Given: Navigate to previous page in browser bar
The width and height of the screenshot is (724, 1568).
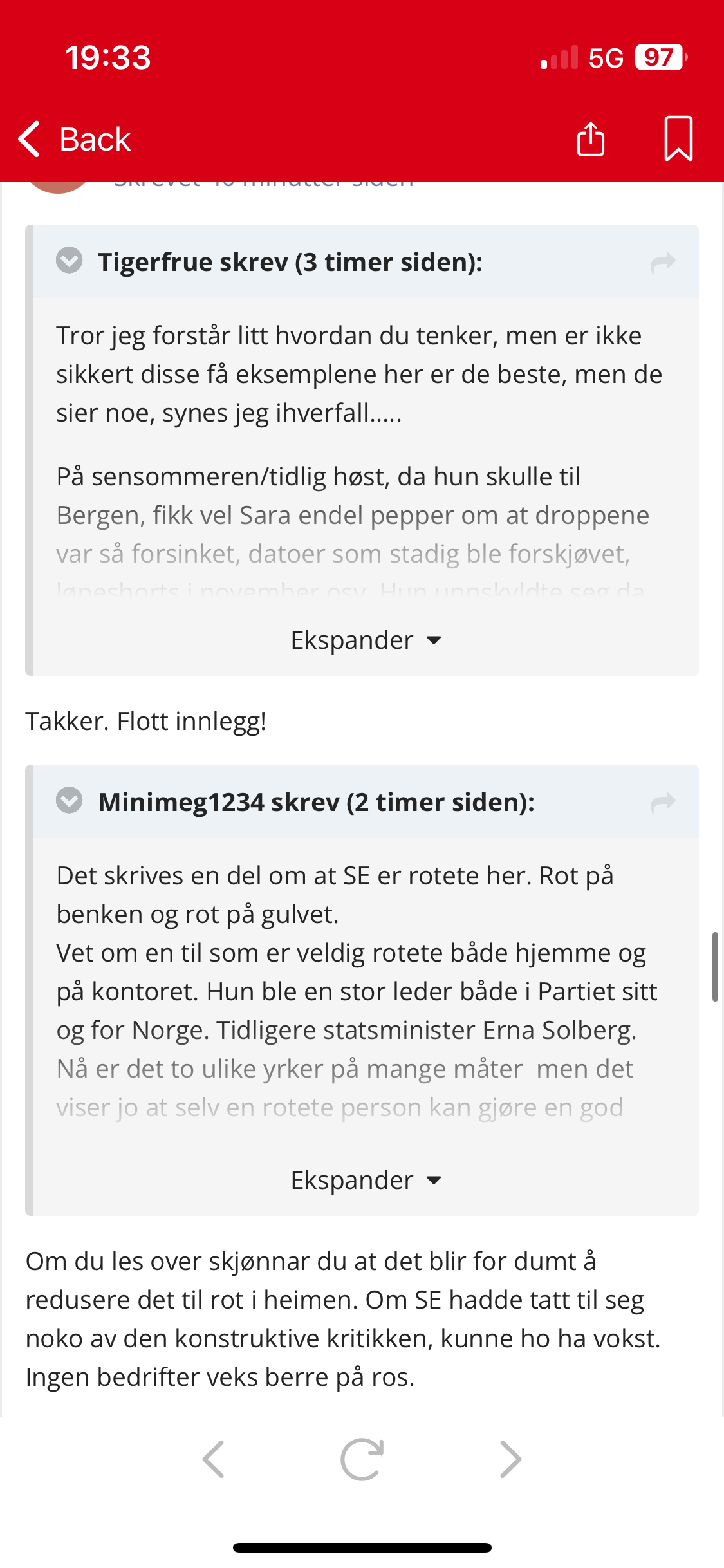Looking at the screenshot, I should tap(214, 1459).
